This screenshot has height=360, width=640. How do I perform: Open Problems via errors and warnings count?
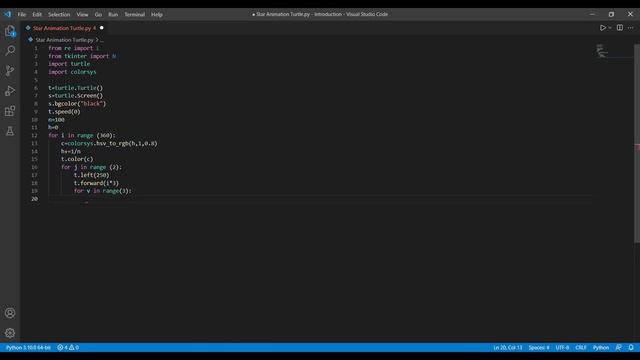coord(68,348)
